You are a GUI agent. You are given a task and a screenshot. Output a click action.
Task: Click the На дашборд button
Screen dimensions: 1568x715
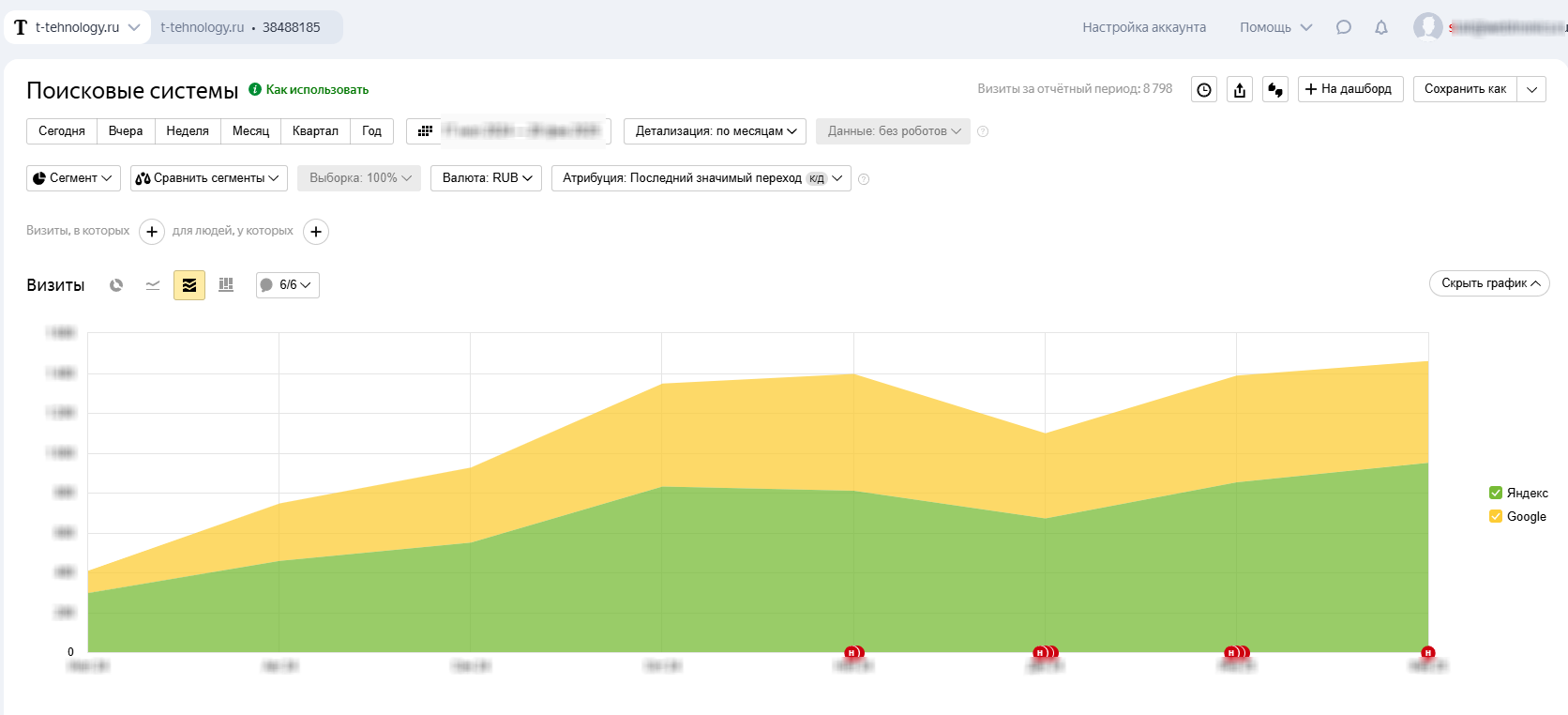[x=1350, y=89]
